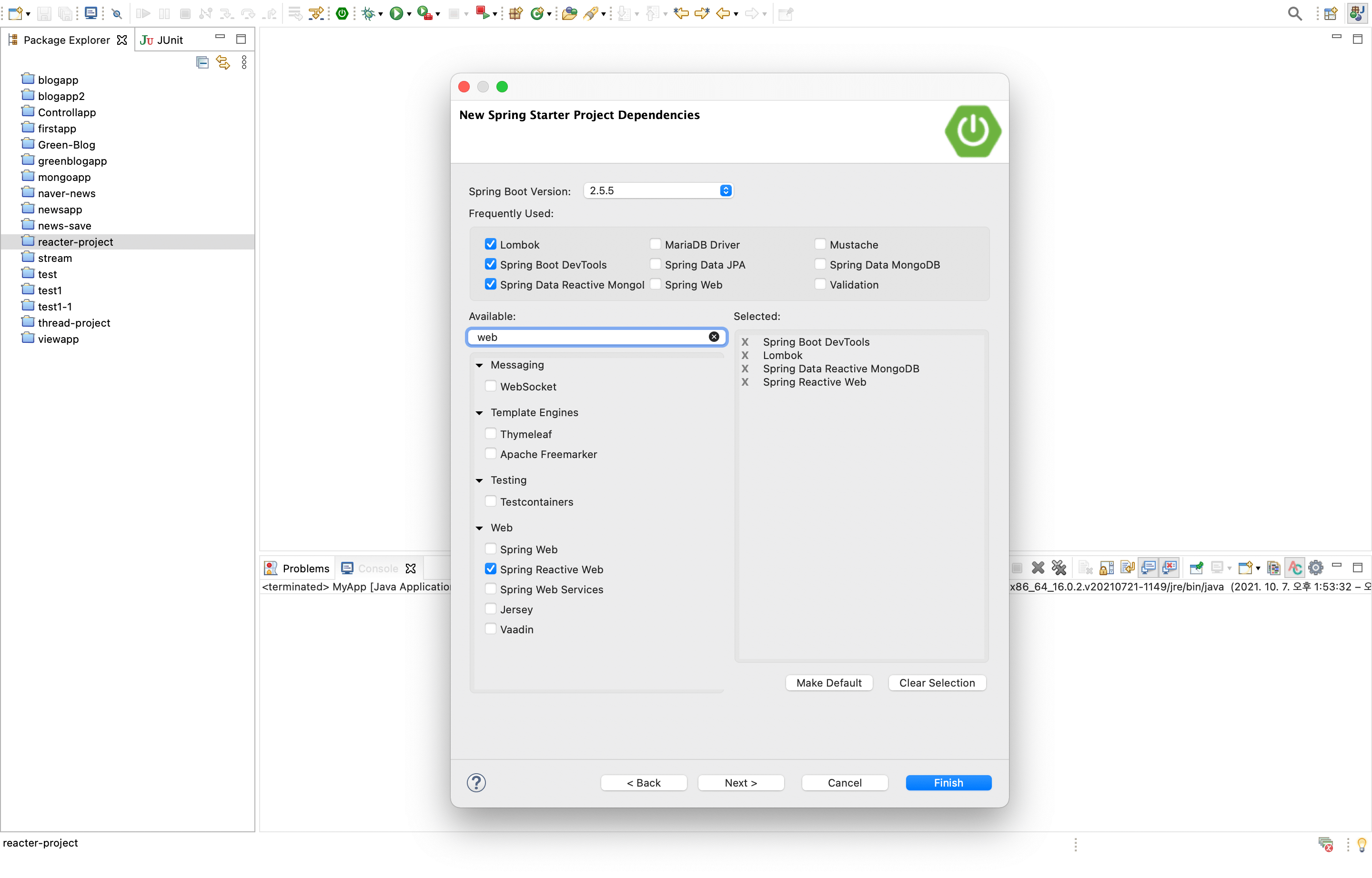Click the Finish button
1372x878 pixels.
[x=948, y=782]
